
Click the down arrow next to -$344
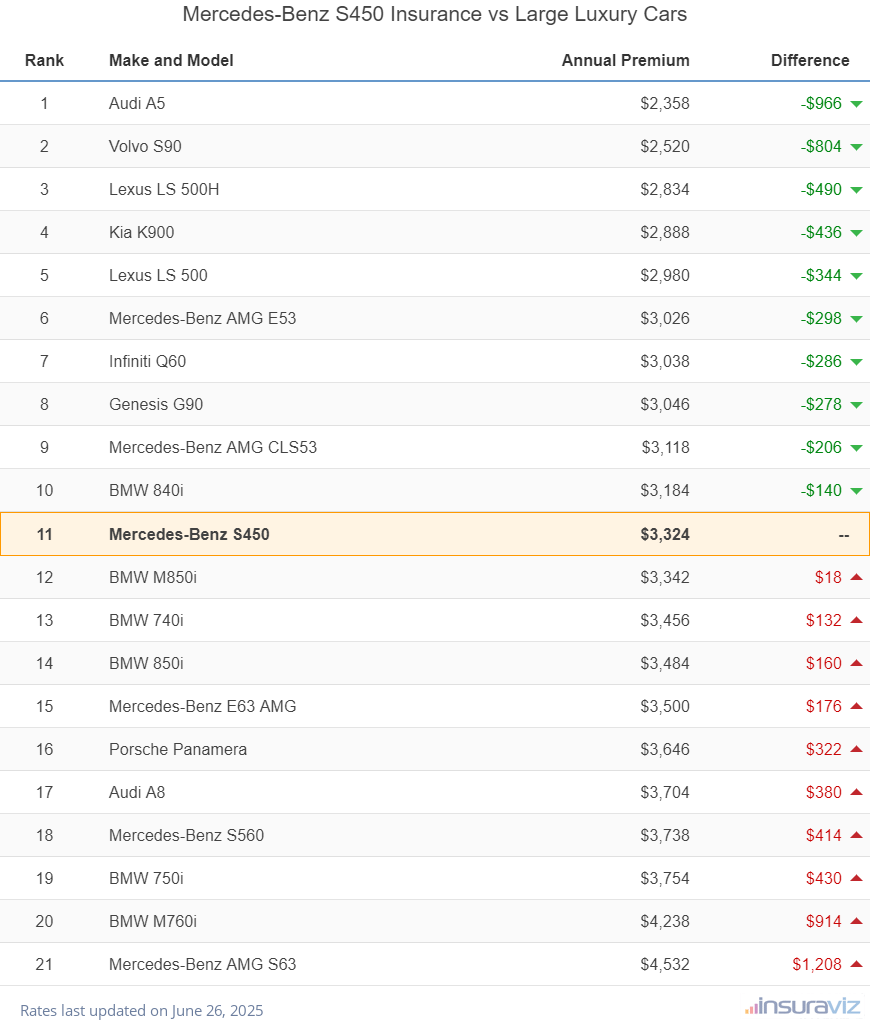click(x=856, y=276)
